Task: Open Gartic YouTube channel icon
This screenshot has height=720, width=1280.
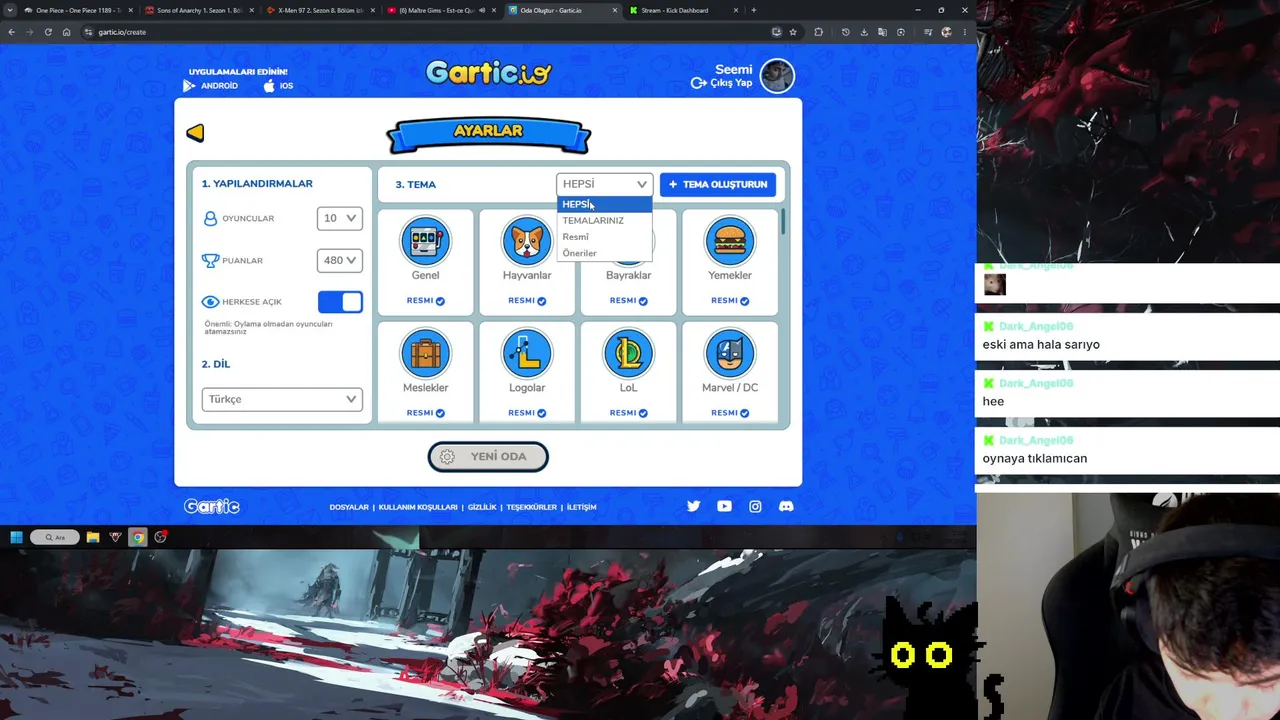Action: click(724, 506)
